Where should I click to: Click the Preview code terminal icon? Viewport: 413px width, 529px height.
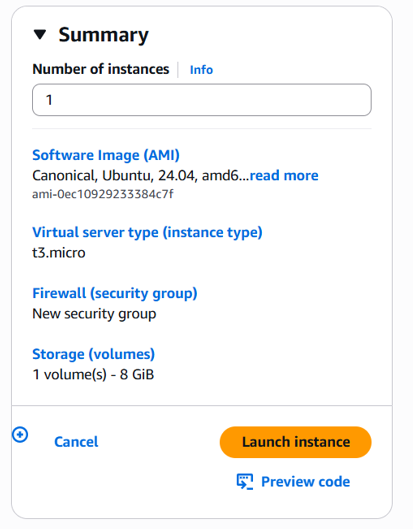coord(245,481)
